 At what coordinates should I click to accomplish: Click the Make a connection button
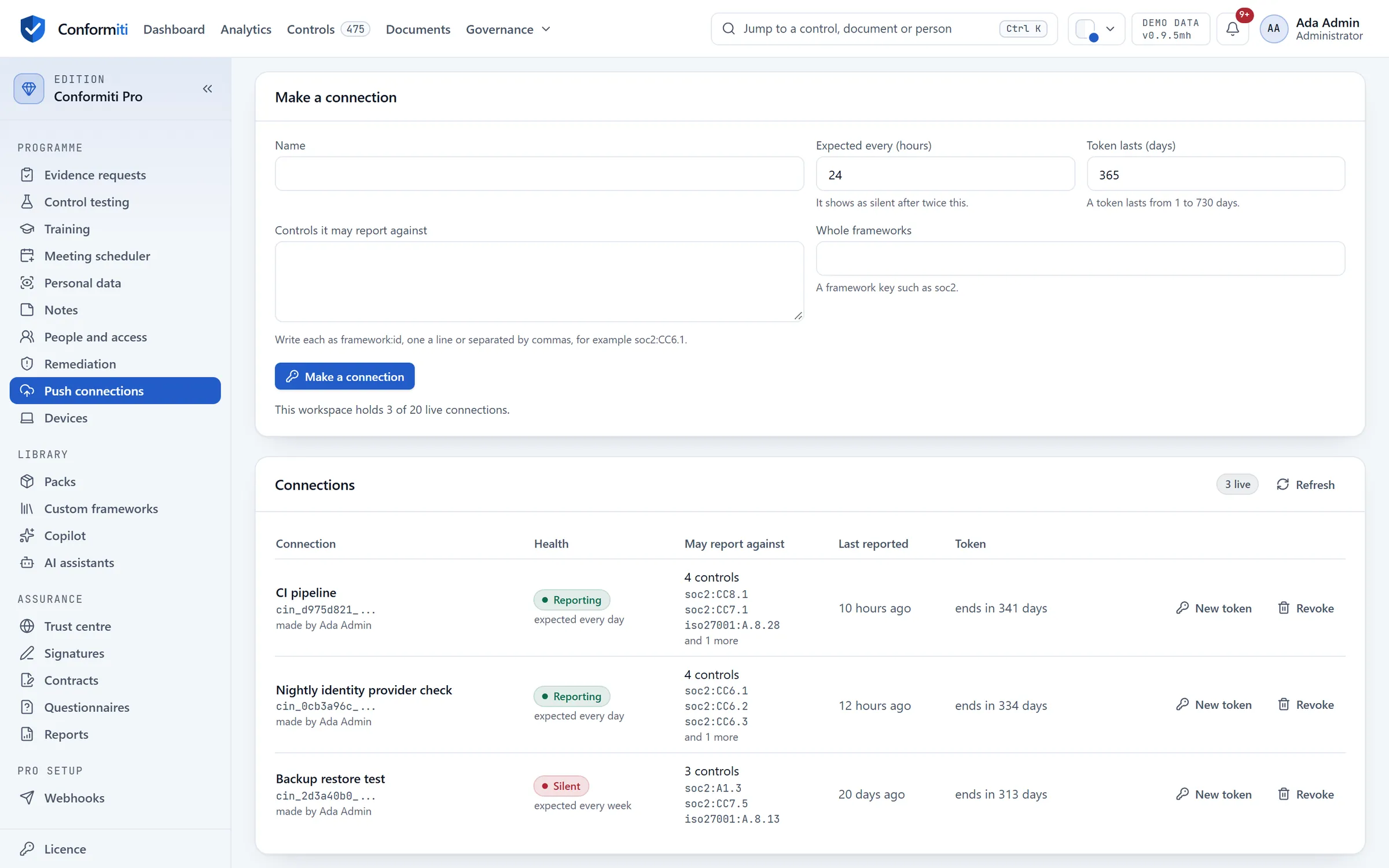tap(344, 376)
